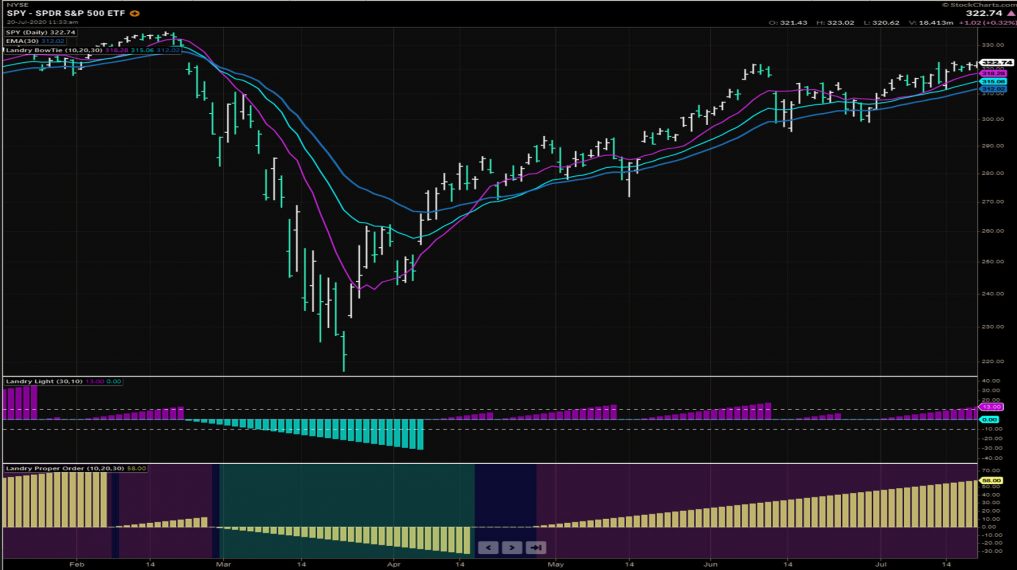Click the Open value 321.43

point(793,23)
